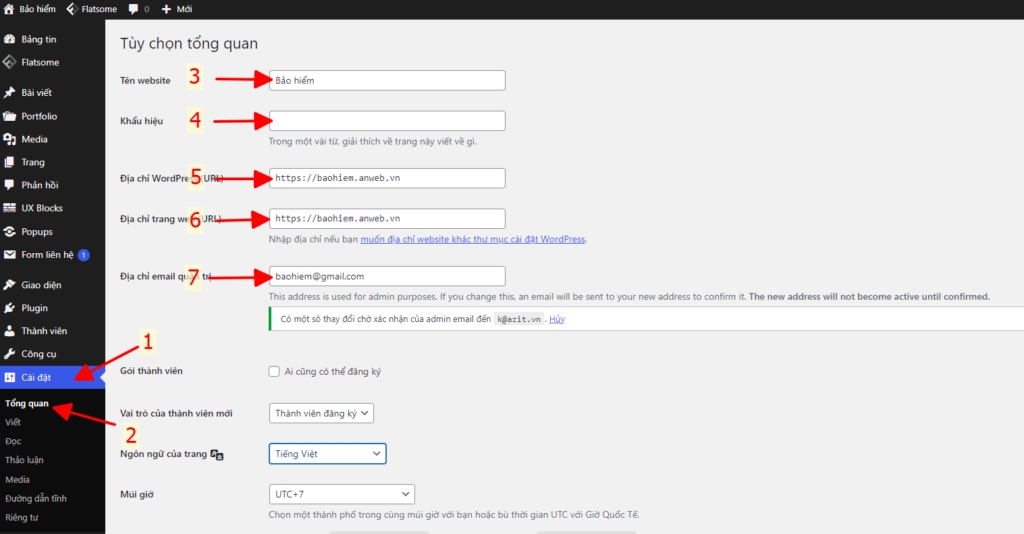The height and width of the screenshot is (534, 1024).
Task: Click the Bảng tin dashboard icon
Action: [x=9, y=39]
